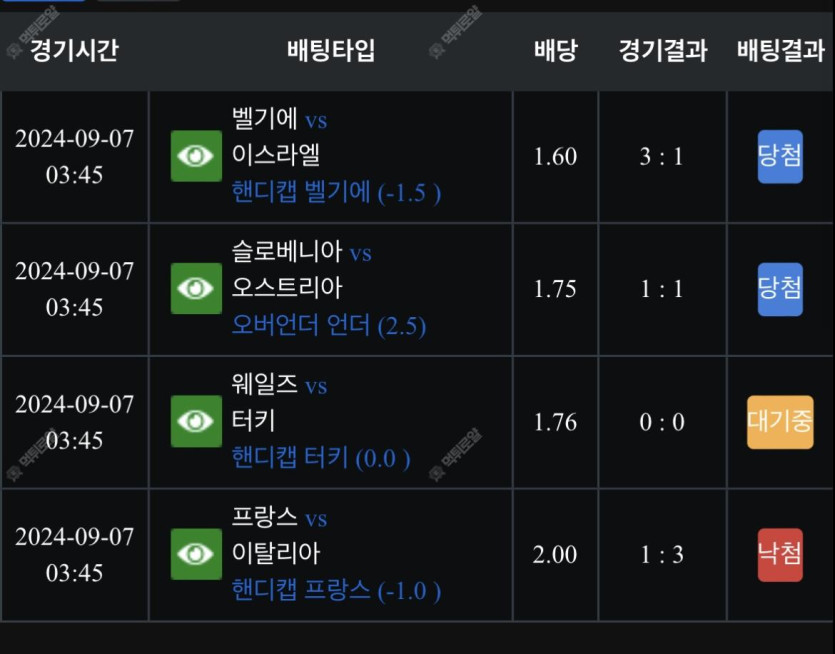Click the eye icon for Slovenia vs Austria
The width and height of the screenshot is (835, 654).
tap(196, 289)
